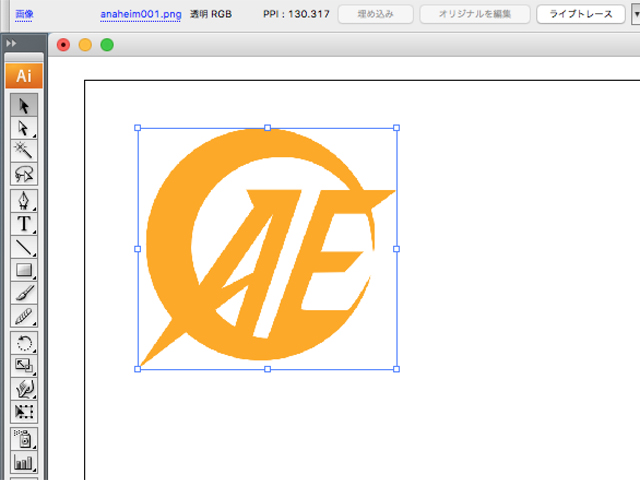This screenshot has width=640, height=480.
Task: Click the PPI : 130.317 readout
Action: tap(296, 14)
